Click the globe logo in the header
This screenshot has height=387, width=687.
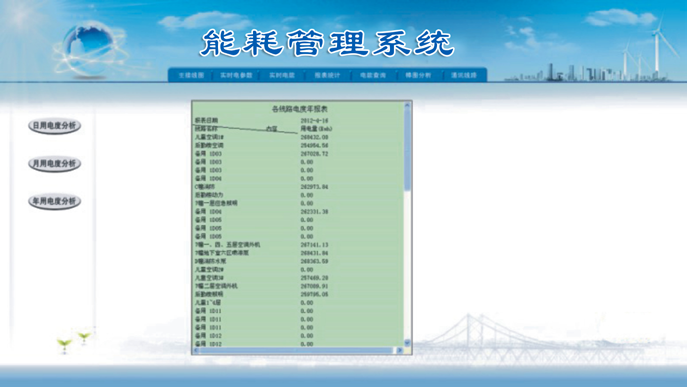[90, 49]
